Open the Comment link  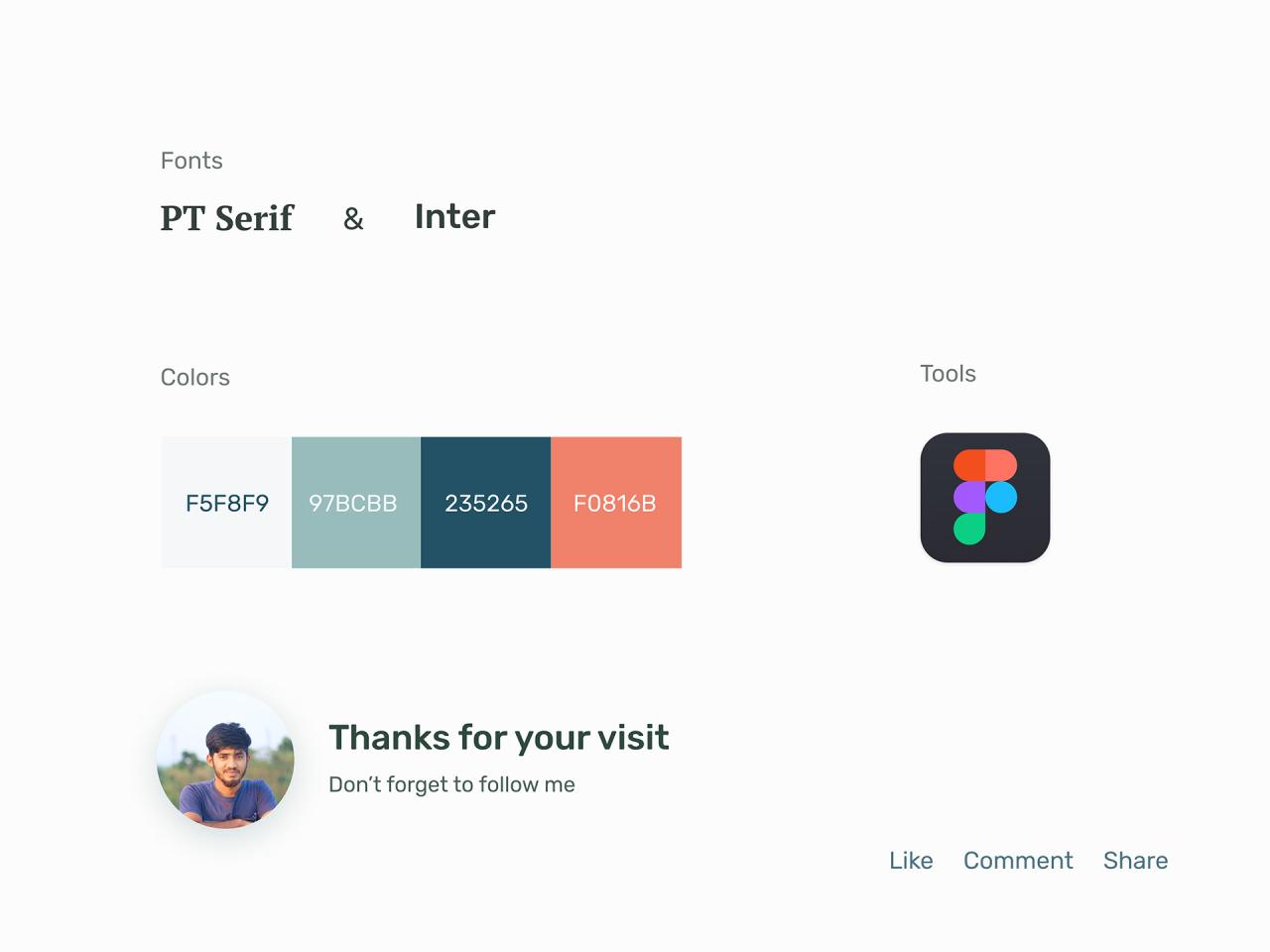click(x=1018, y=861)
